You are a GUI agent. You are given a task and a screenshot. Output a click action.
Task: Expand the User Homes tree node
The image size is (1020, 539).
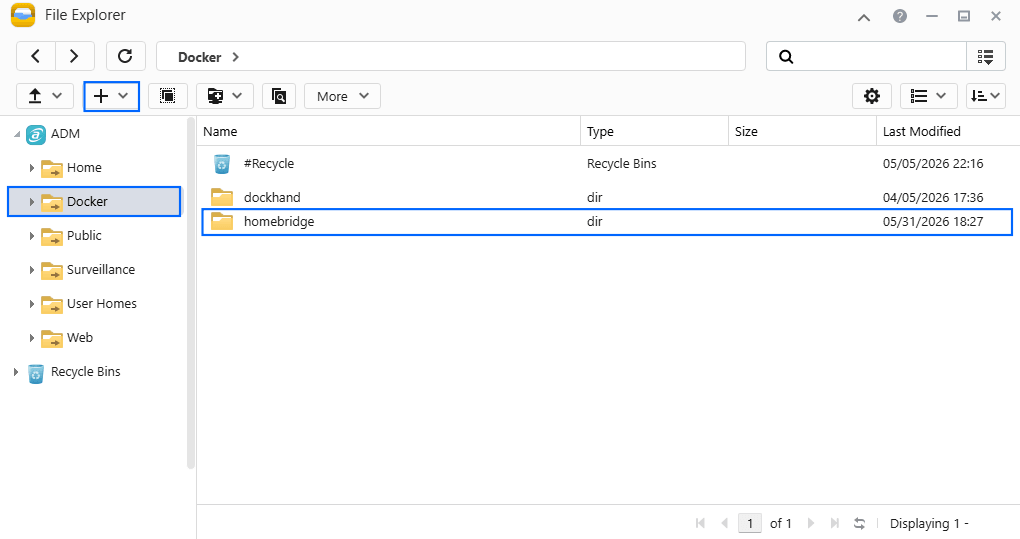point(31,304)
